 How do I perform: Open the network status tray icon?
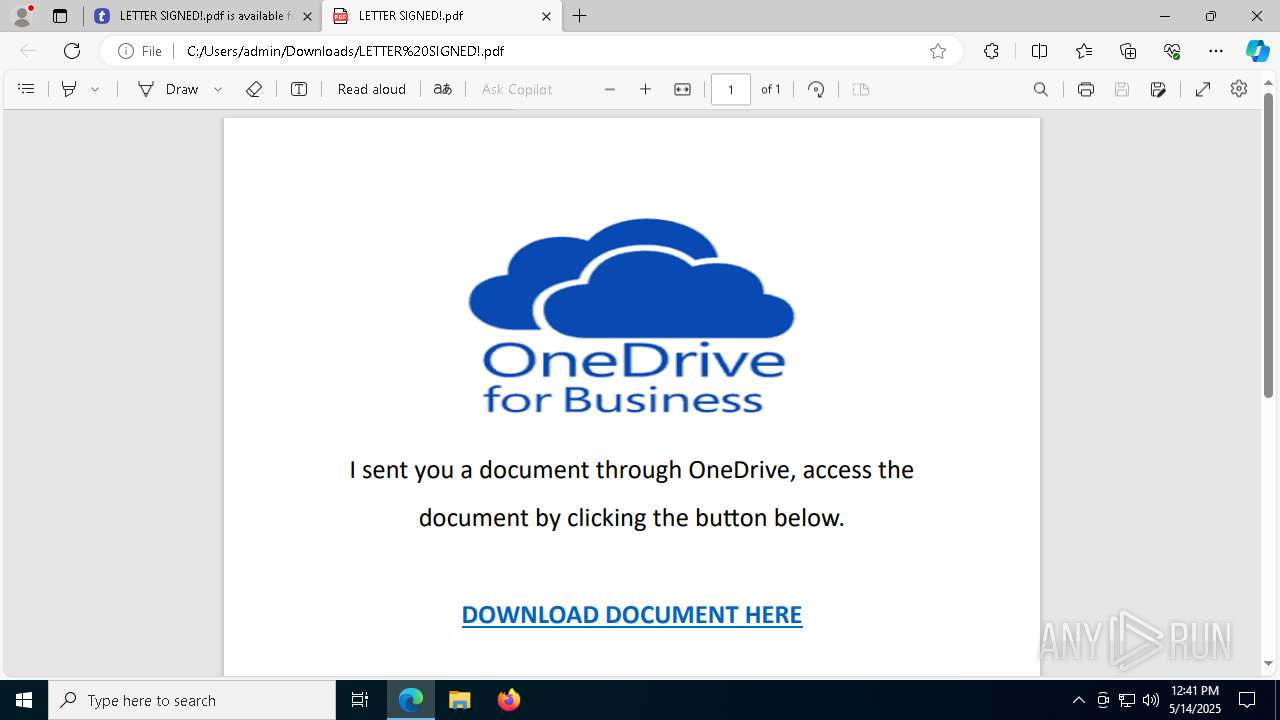coord(1127,700)
